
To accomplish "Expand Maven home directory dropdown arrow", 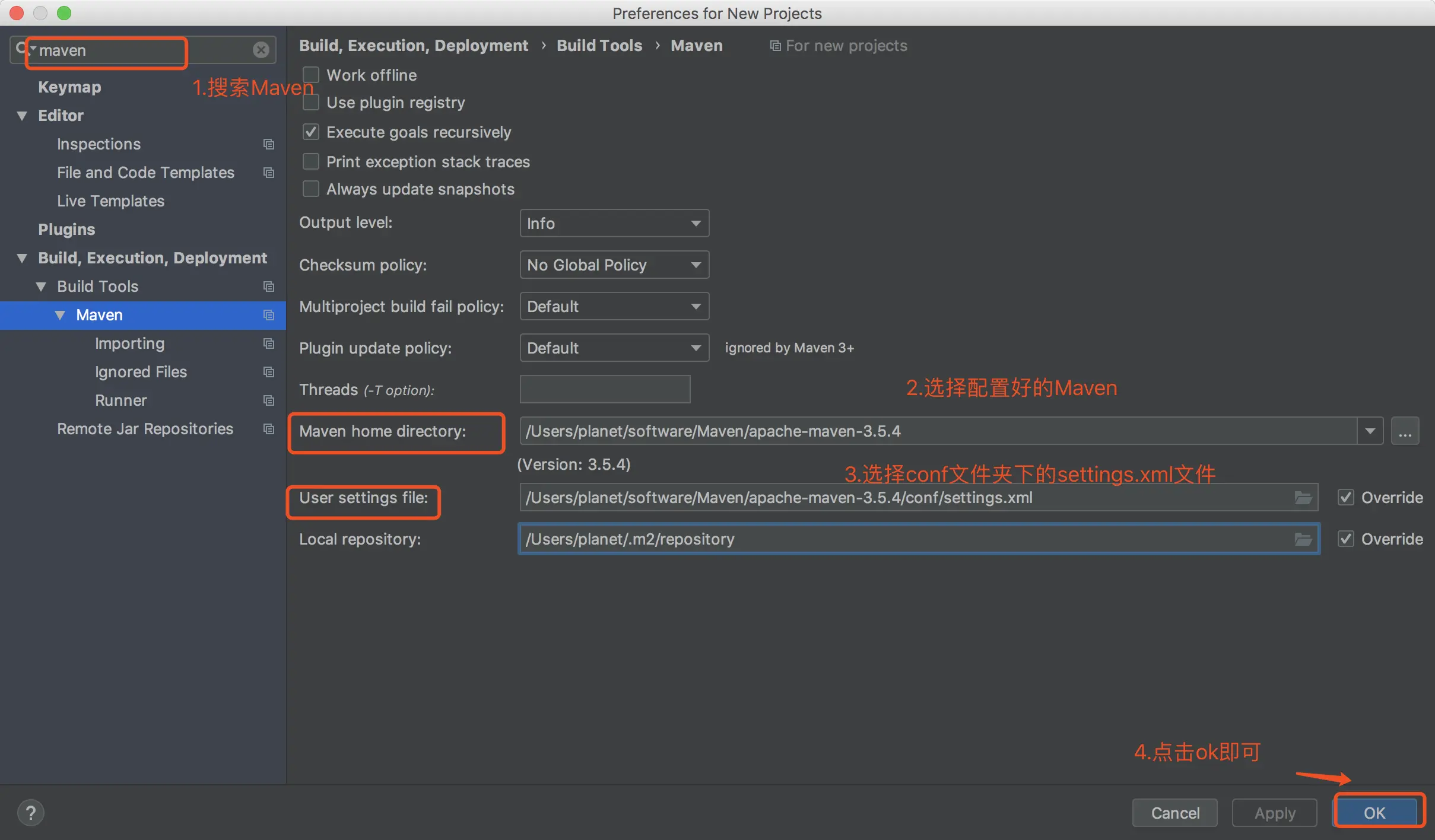I will tap(1370, 431).
